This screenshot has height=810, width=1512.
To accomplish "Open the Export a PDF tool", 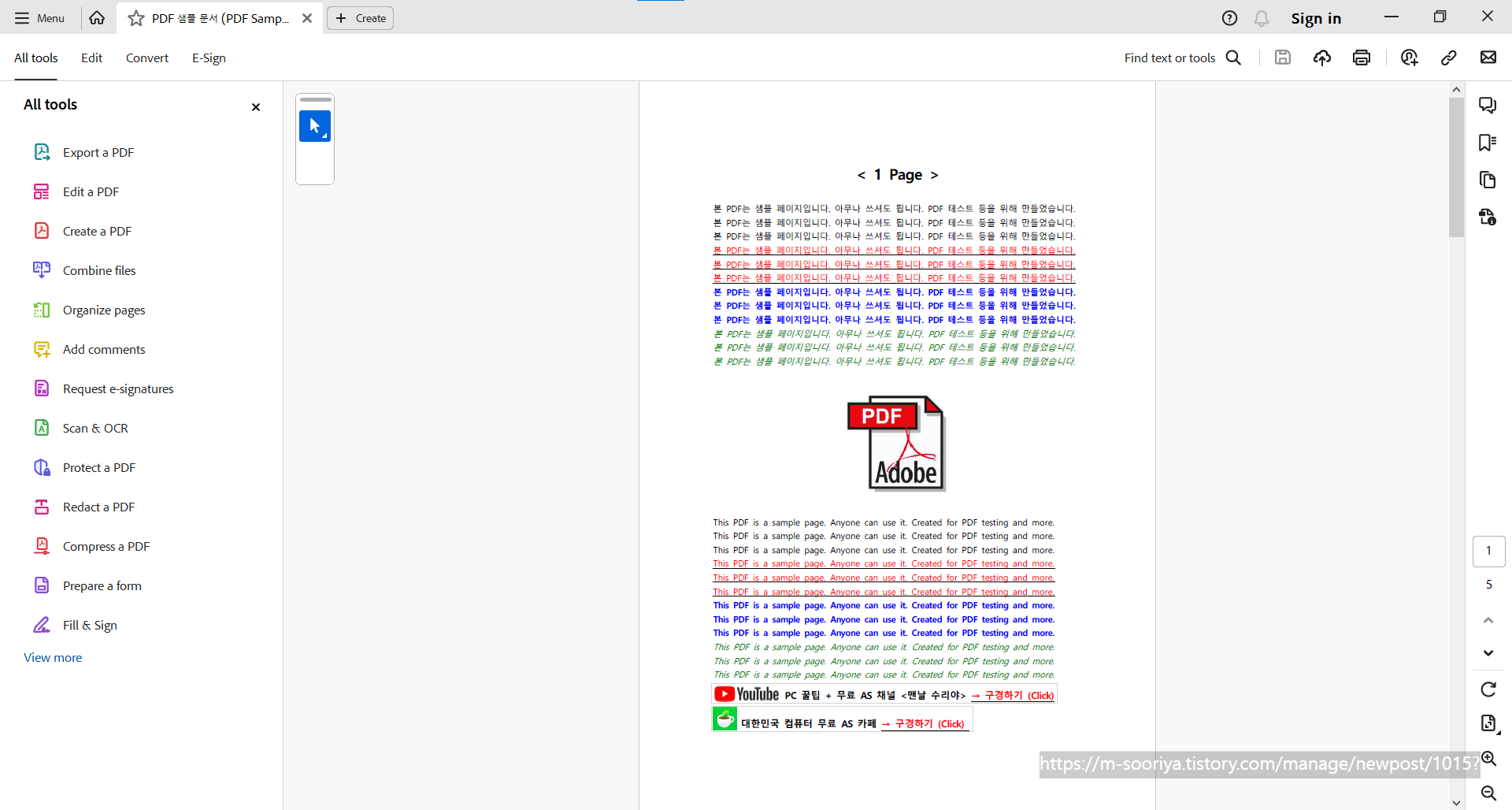I will pos(84,152).
